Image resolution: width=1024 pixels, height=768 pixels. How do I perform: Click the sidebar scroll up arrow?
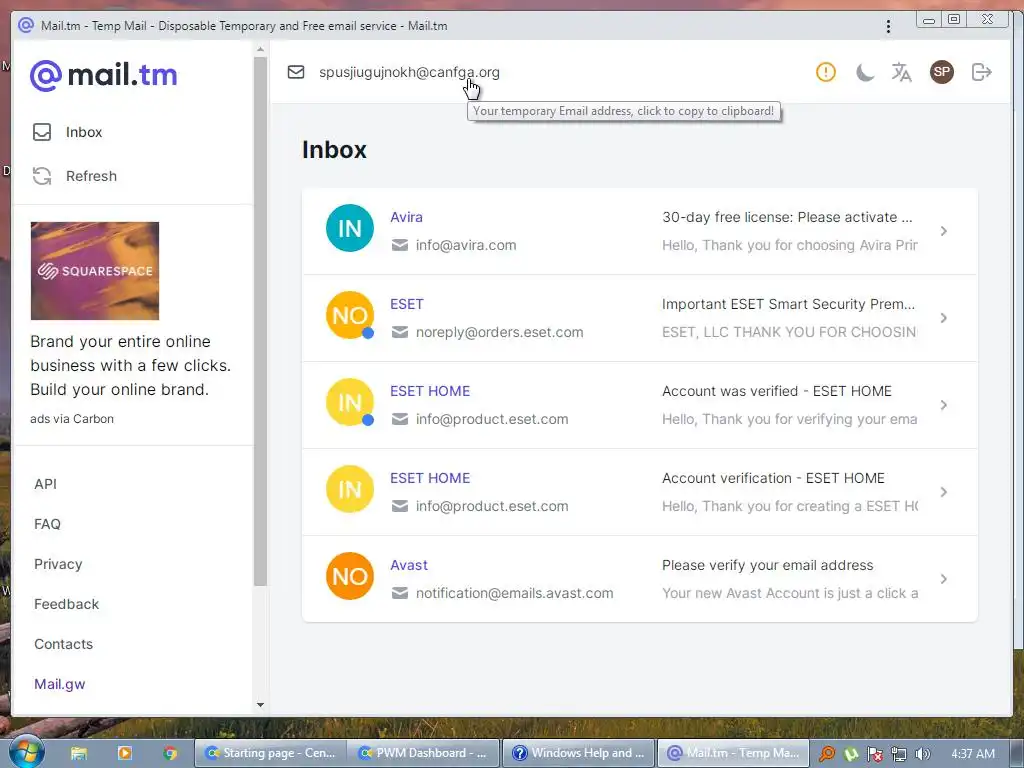261,50
